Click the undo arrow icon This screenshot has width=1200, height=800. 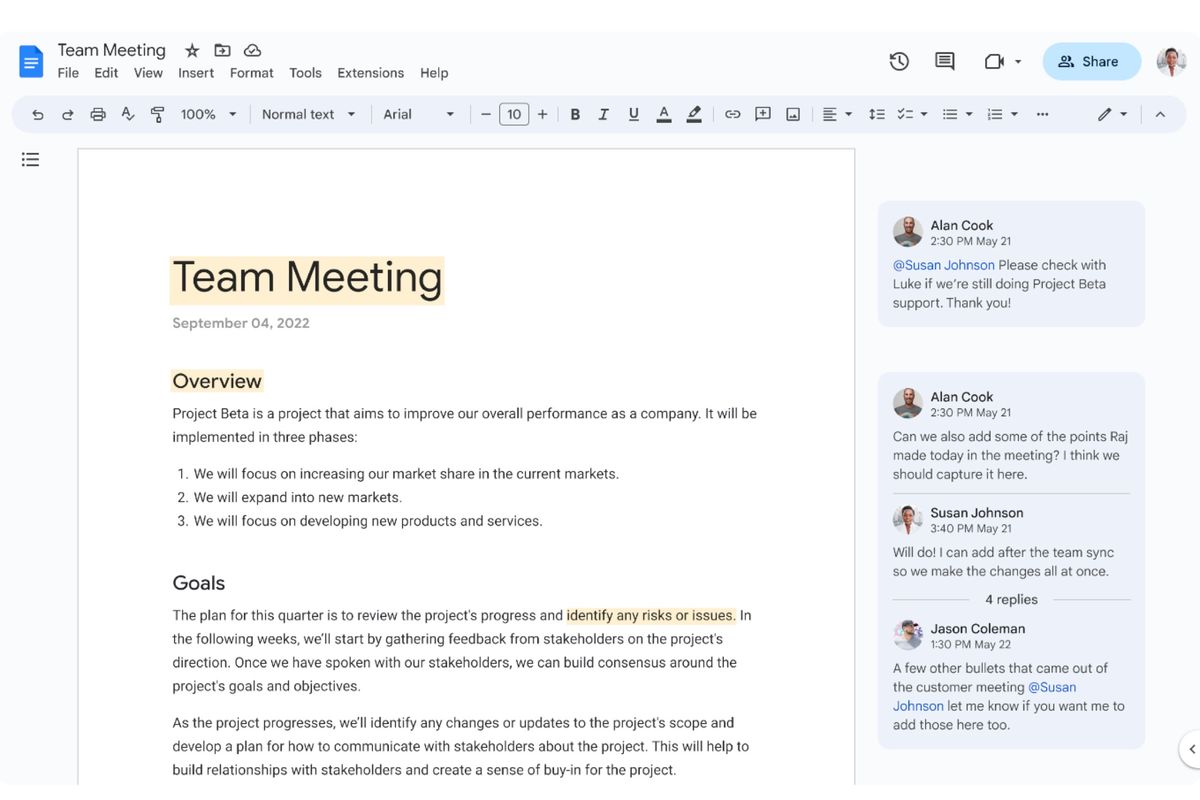[38, 115]
